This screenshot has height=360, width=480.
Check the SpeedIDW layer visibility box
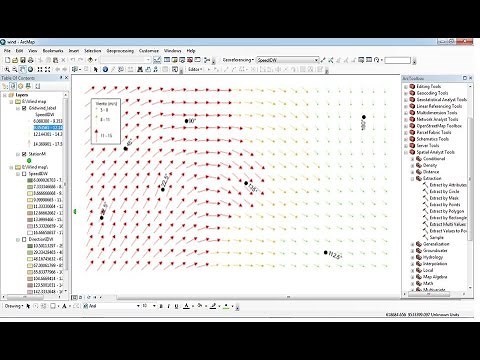24,174
